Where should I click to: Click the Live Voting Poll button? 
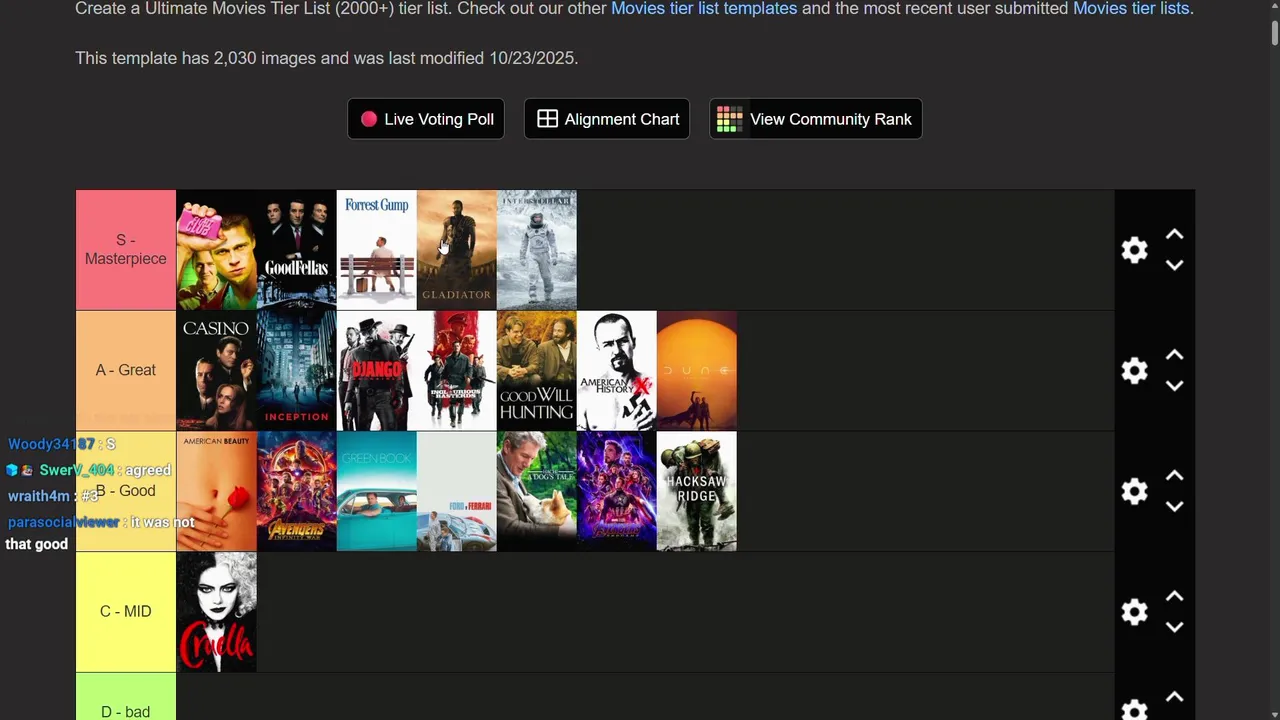(426, 119)
